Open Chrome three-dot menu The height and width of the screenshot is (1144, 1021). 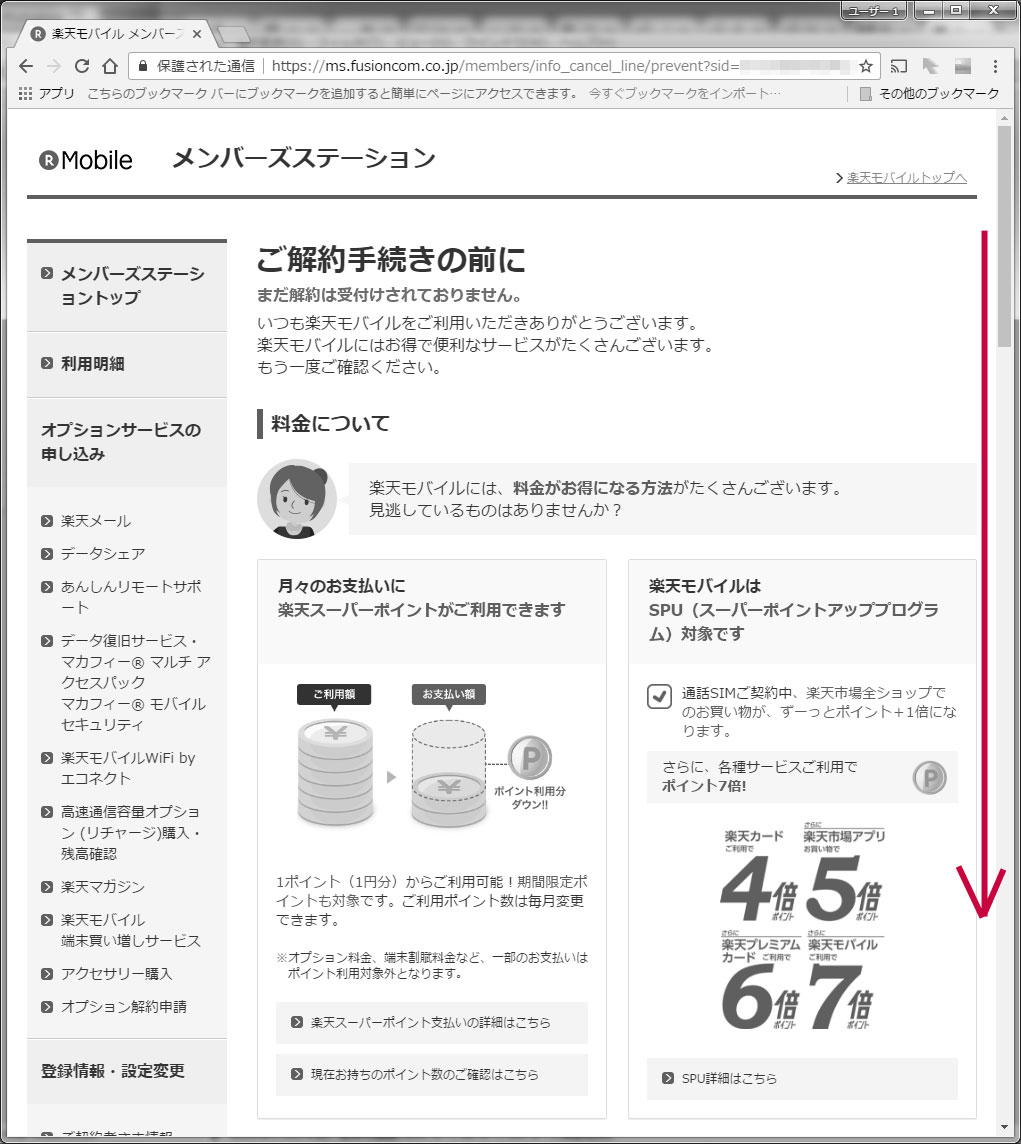pyautogui.click(x=995, y=66)
